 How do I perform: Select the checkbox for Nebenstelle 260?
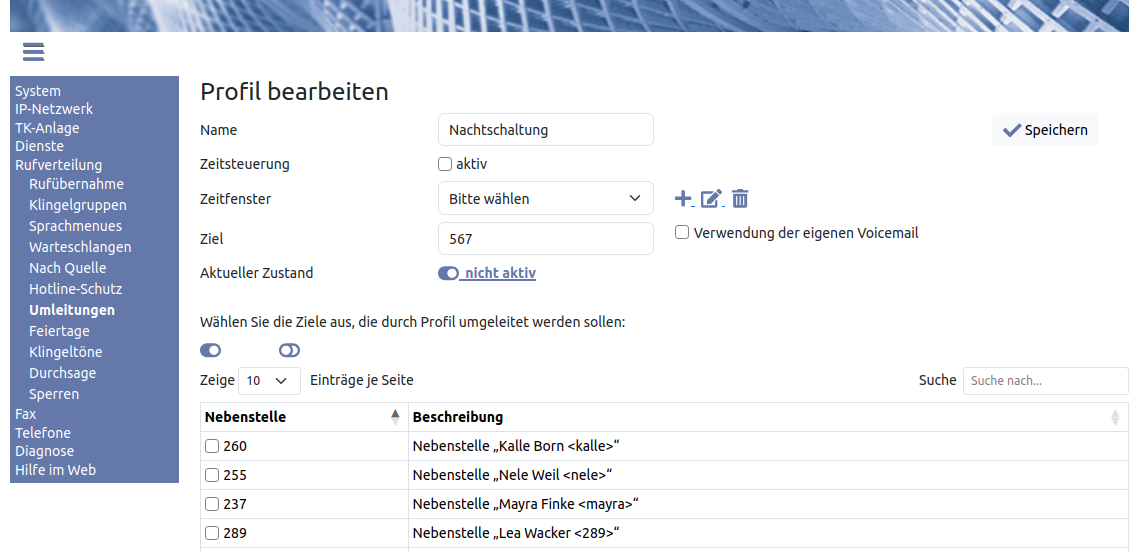coord(212,446)
